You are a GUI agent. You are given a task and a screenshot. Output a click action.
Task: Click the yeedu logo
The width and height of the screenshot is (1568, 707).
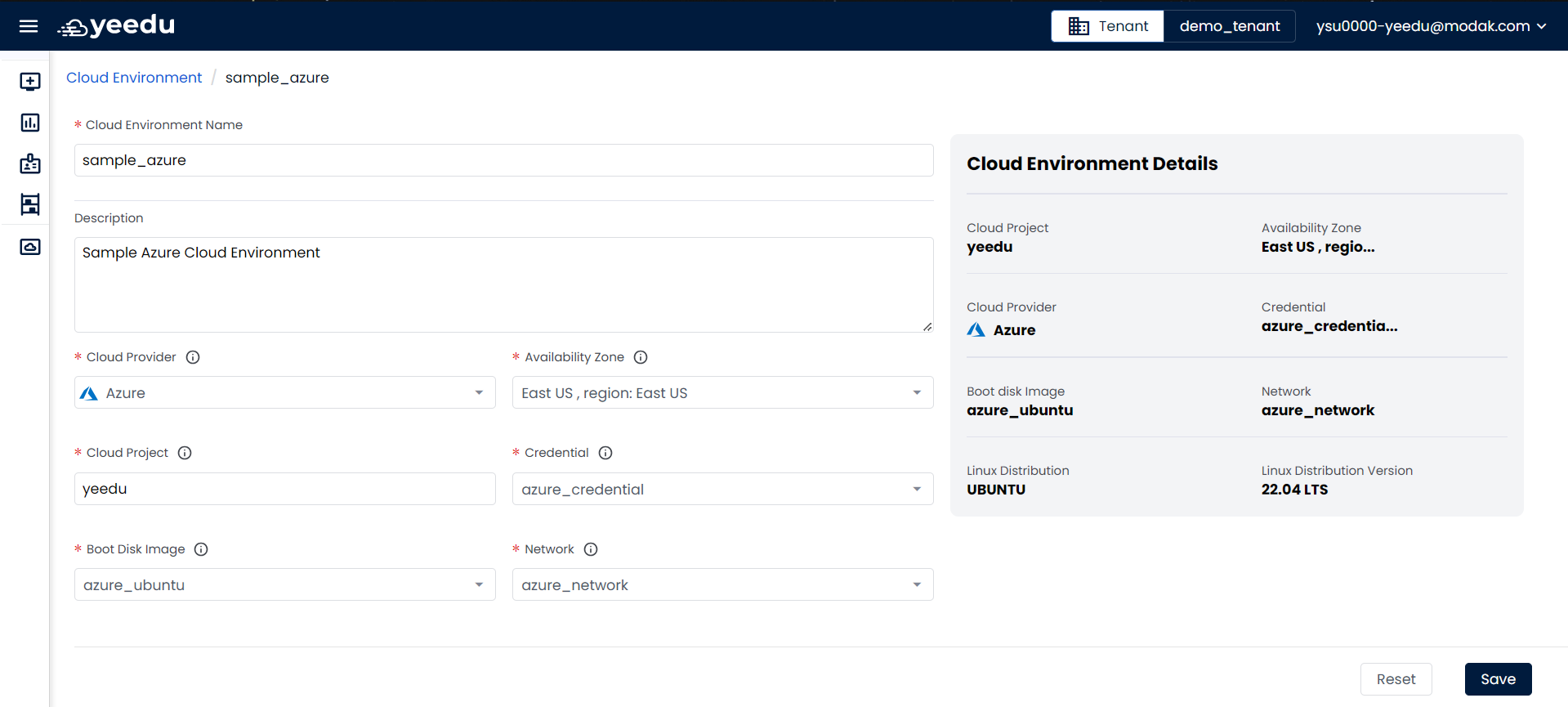(116, 26)
